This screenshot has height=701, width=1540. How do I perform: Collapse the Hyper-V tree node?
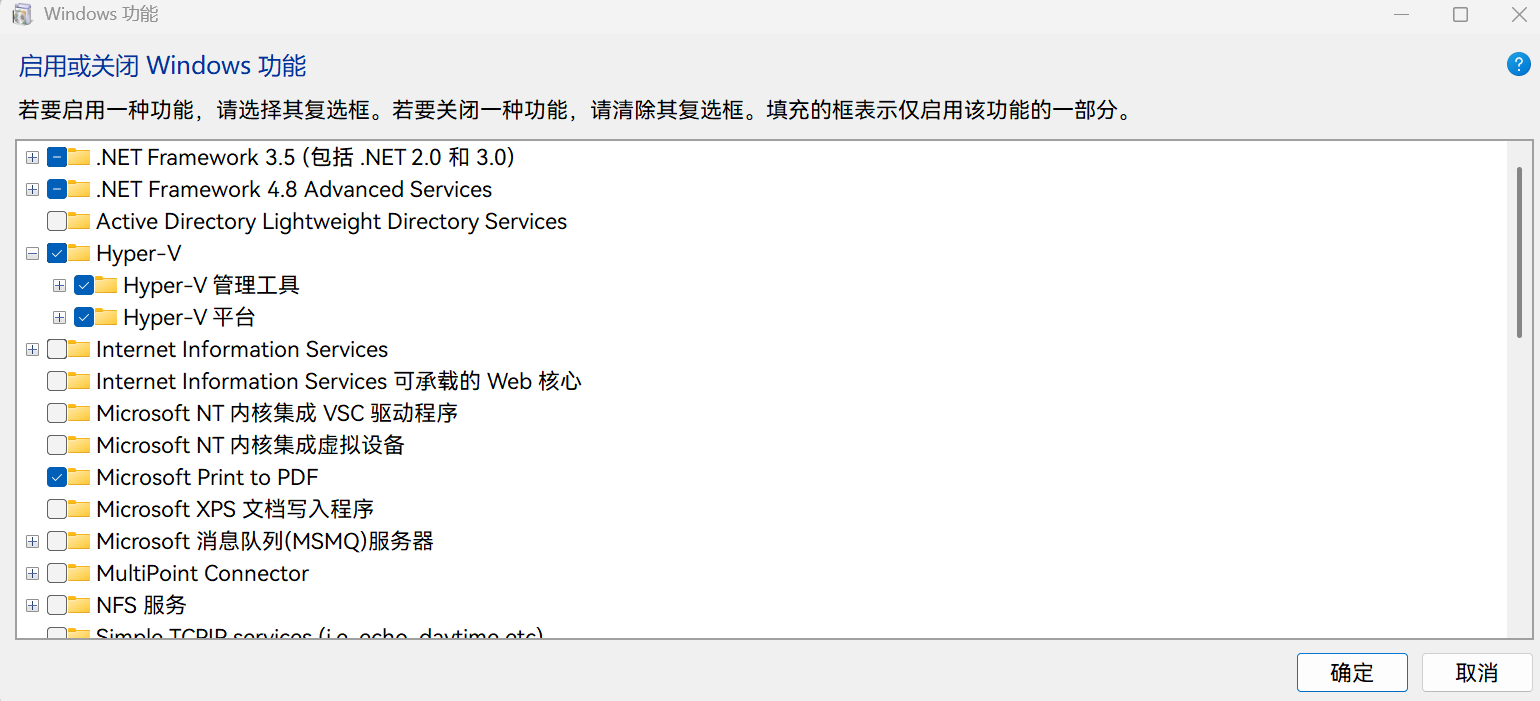(x=32, y=253)
